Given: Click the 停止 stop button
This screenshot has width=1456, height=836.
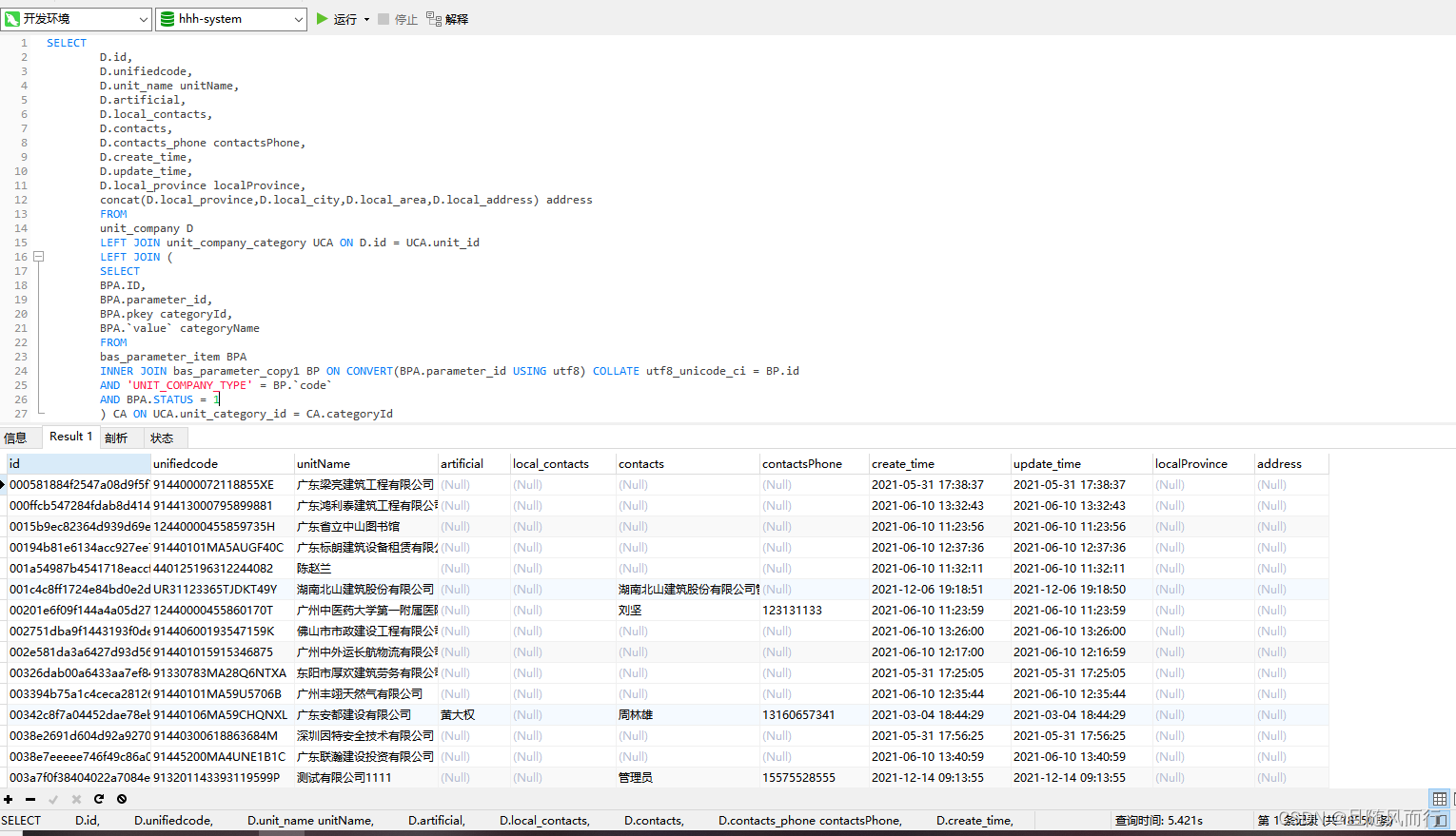Looking at the screenshot, I should pyautogui.click(x=398, y=19).
